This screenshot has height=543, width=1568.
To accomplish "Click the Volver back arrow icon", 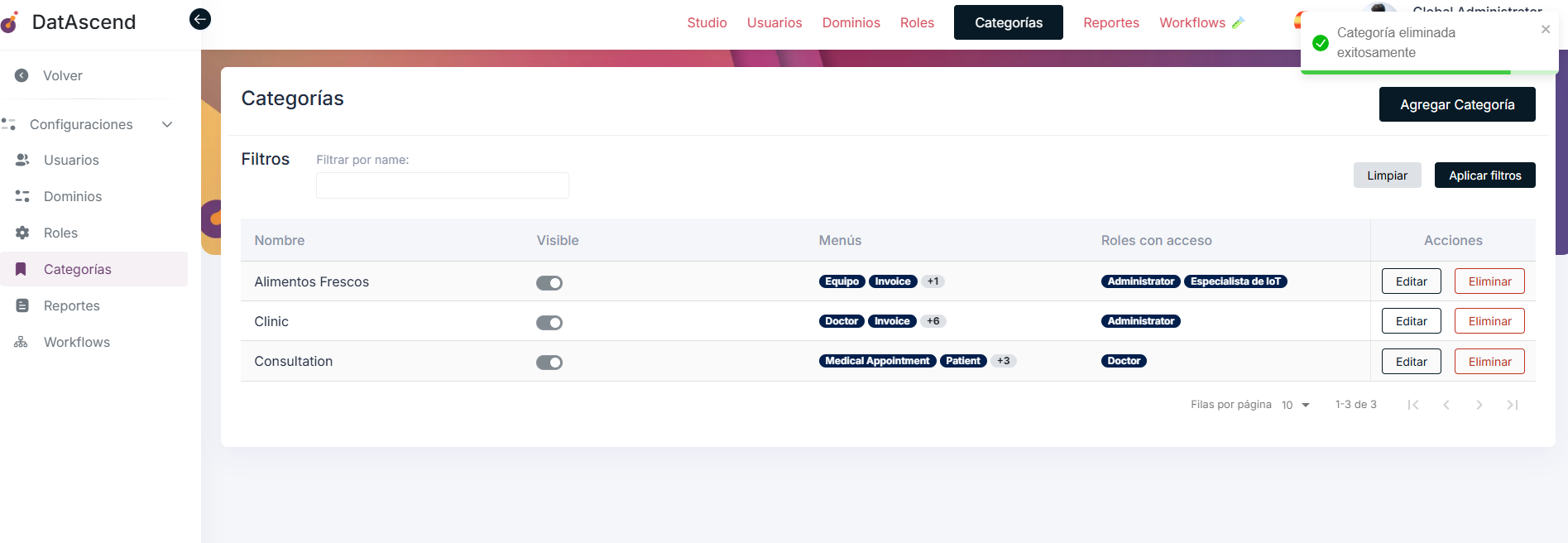I will (x=22, y=75).
